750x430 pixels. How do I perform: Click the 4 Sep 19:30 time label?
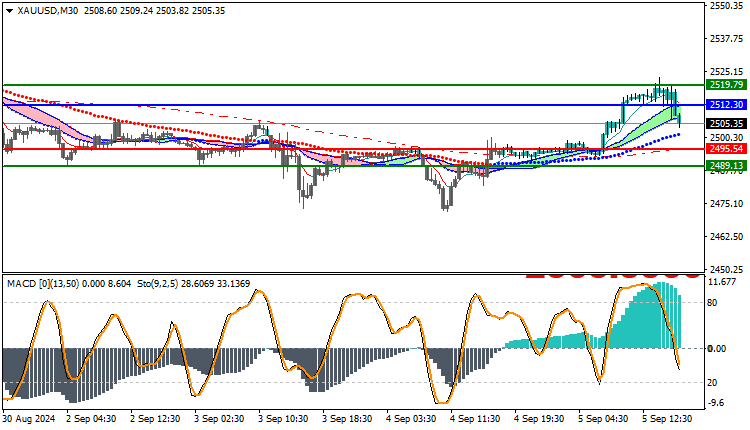tap(539, 419)
